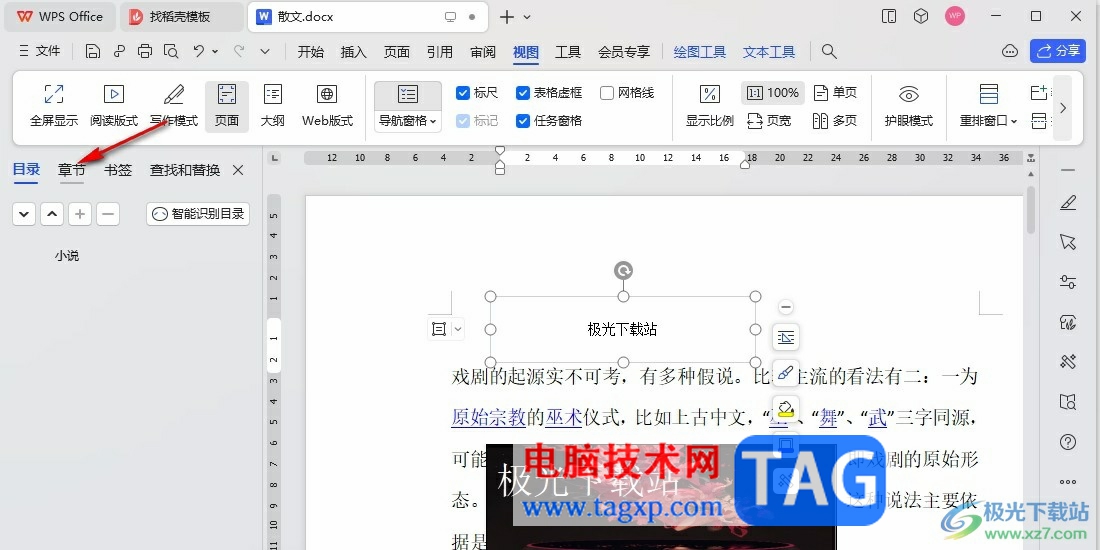The image size is (1100, 550).
Task: Click the cloud sync status icon
Action: coord(1010,51)
